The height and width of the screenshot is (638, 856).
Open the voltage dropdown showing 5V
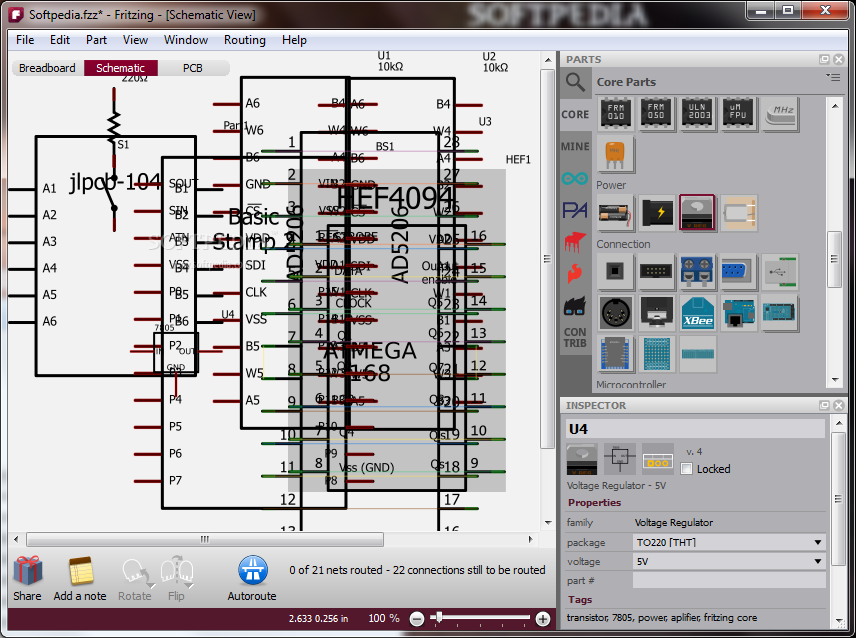click(729, 562)
